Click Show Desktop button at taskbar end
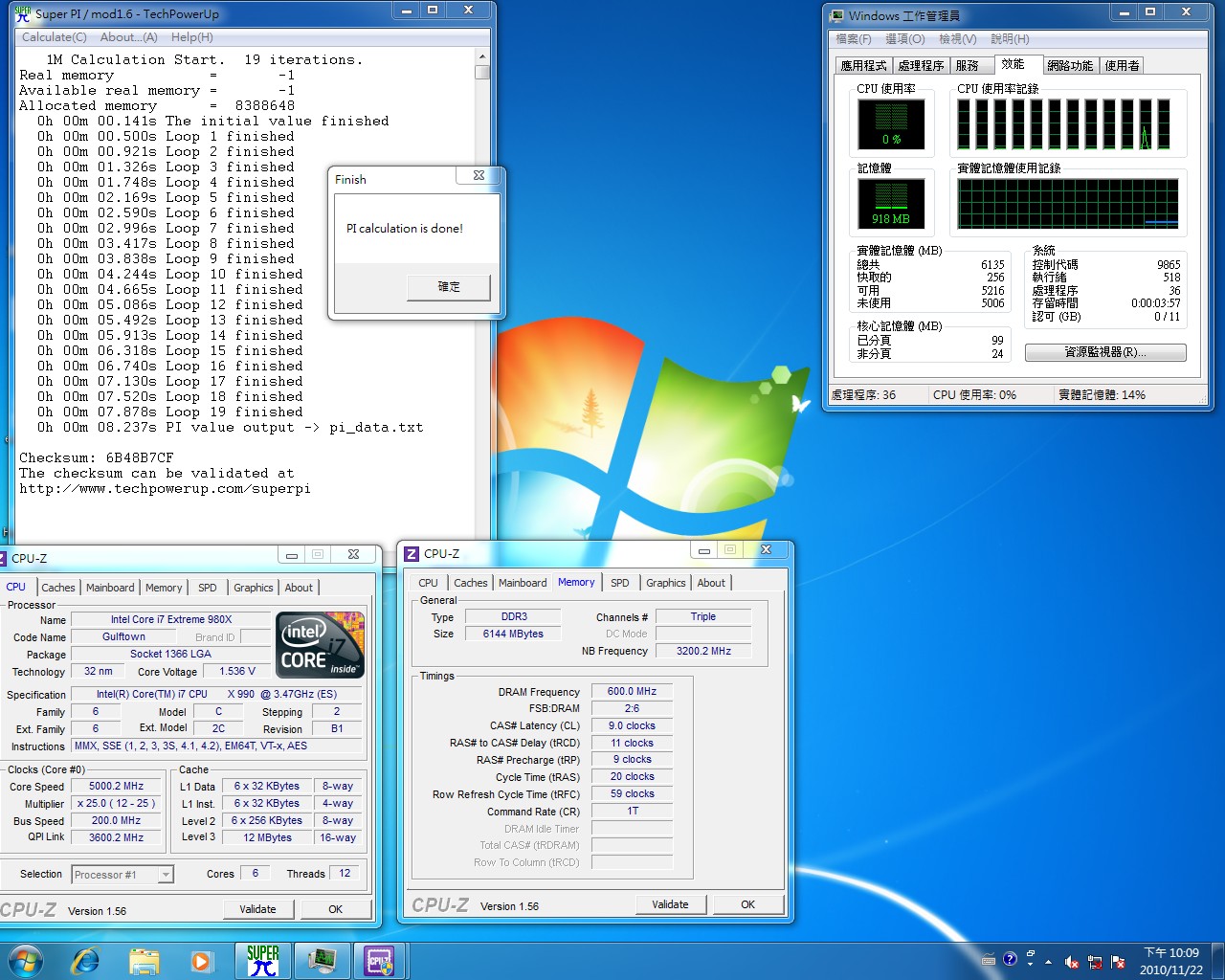This screenshot has width=1225, height=980. pyautogui.click(x=1218, y=961)
